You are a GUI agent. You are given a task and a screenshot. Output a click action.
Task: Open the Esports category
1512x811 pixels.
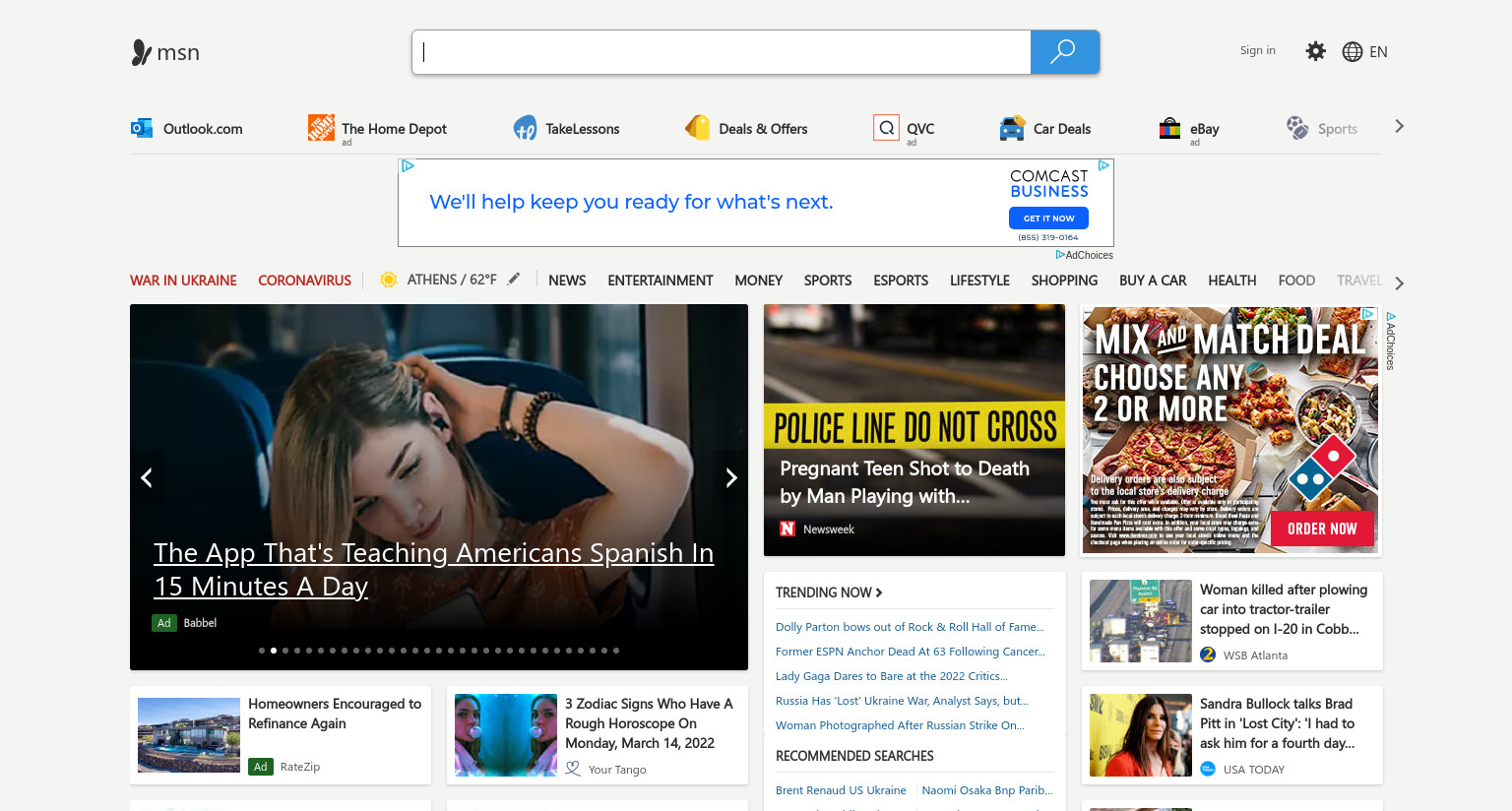pos(901,281)
